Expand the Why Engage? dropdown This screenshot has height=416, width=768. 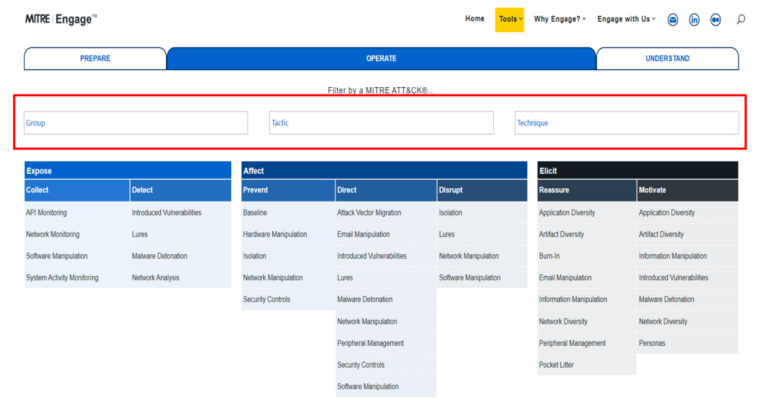[559, 19]
